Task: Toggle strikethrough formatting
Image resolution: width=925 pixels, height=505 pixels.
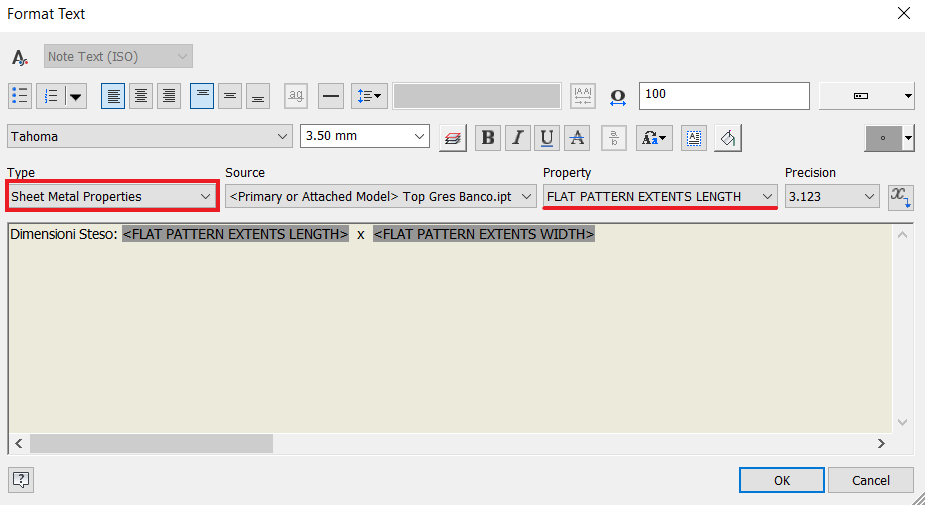Action: pyautogui.click(x=577, y=138)
